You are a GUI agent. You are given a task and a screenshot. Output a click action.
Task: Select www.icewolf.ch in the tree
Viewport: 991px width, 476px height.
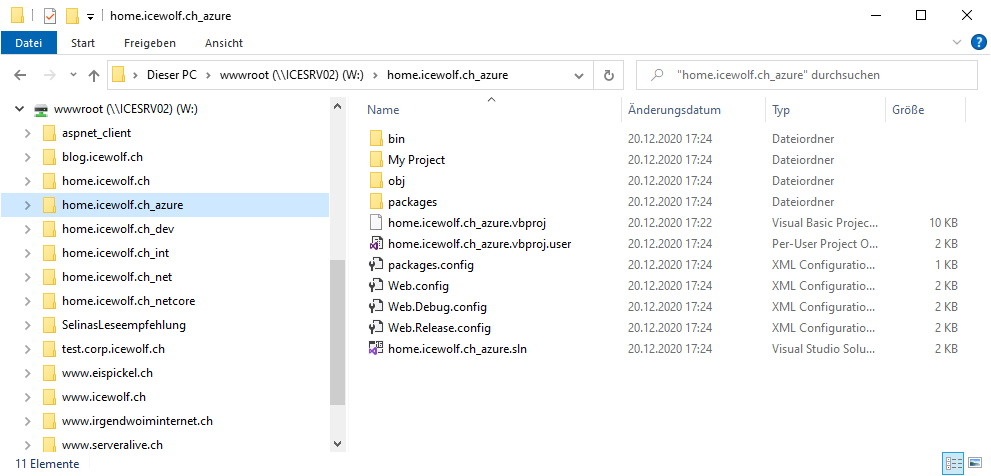pos(104,398)
